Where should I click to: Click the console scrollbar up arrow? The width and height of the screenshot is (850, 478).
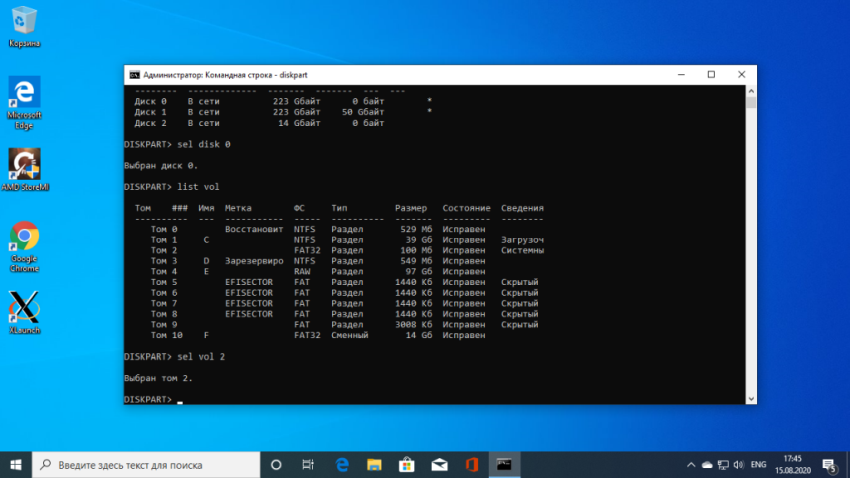[750, 91]
